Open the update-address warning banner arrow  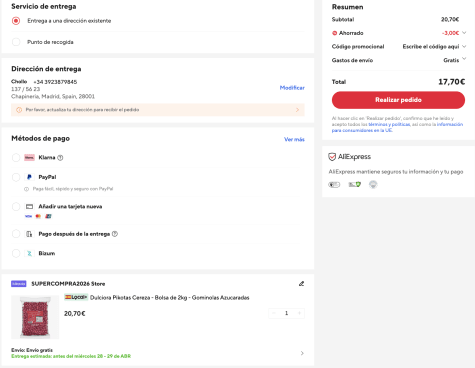click(297, 110)
